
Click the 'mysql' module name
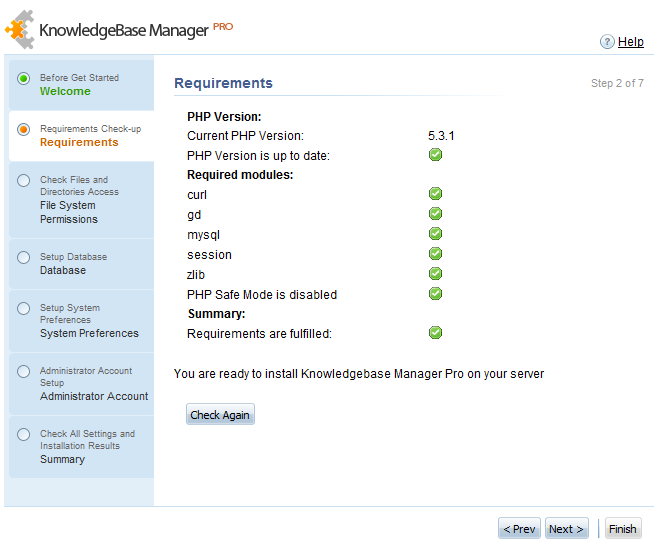point(203,235)
